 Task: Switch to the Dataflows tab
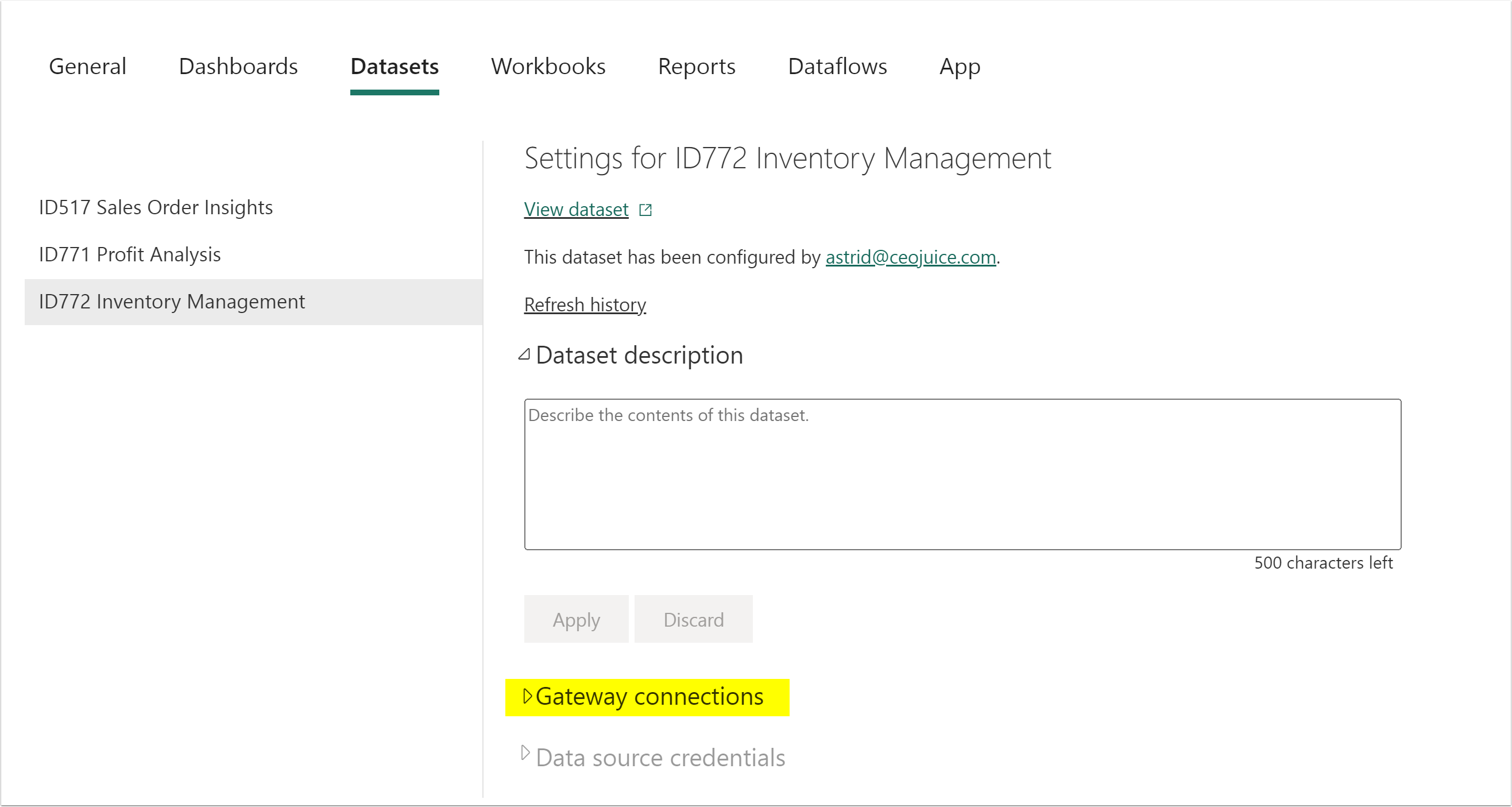[x=838, y=66]
